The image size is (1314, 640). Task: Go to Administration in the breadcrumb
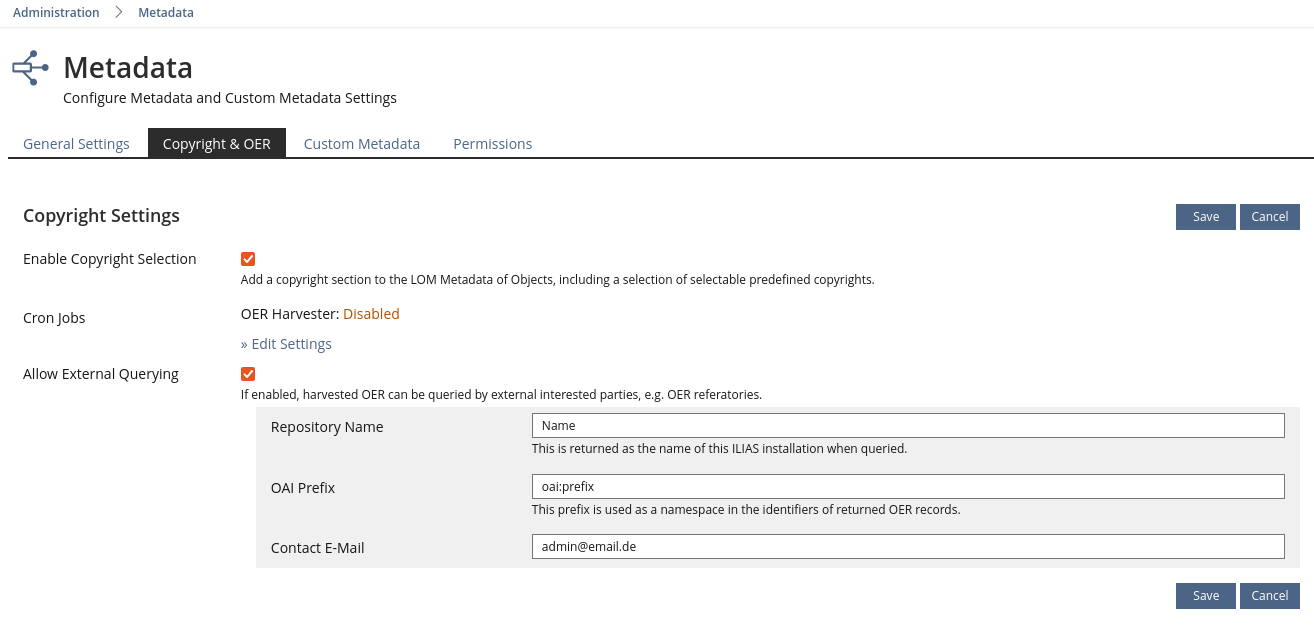56,13
